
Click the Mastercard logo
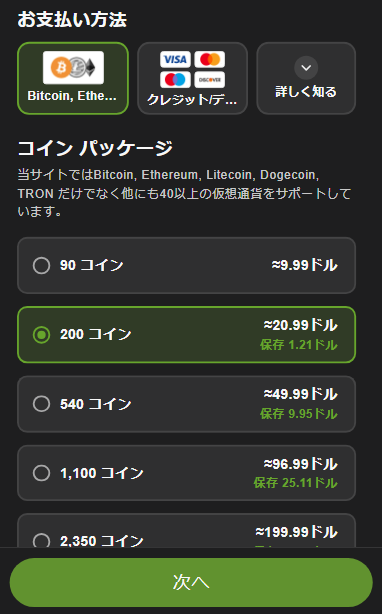pos(210,60)
